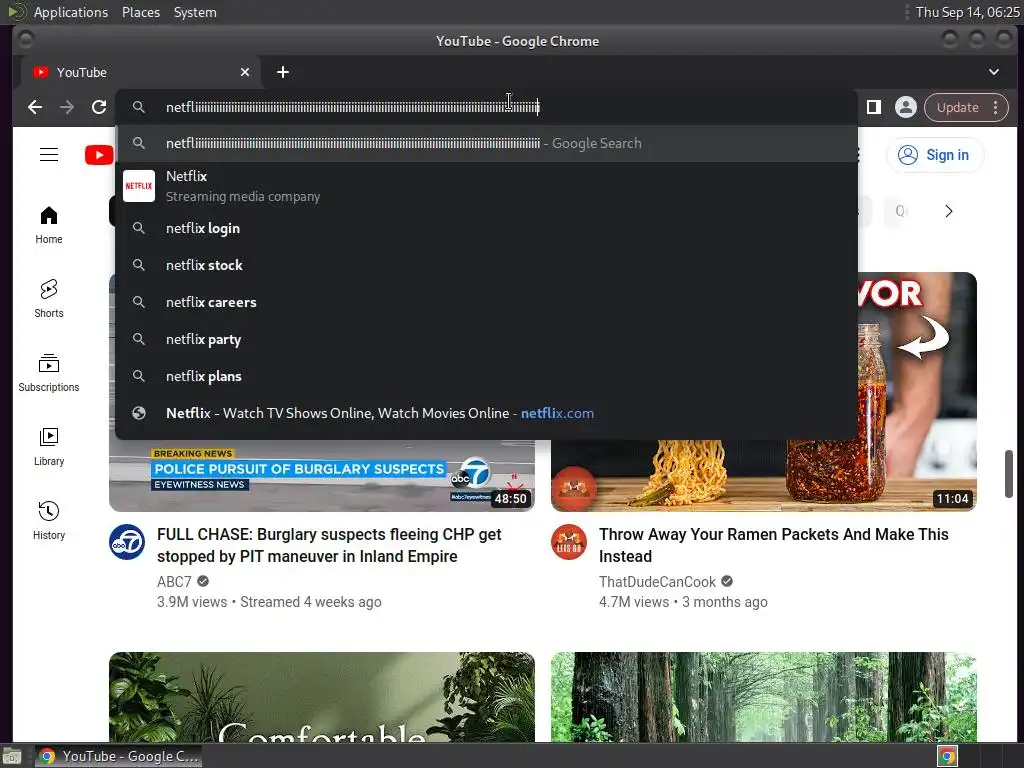
Task: Open Chrome's three-dot menu
Action: (995, 107)
